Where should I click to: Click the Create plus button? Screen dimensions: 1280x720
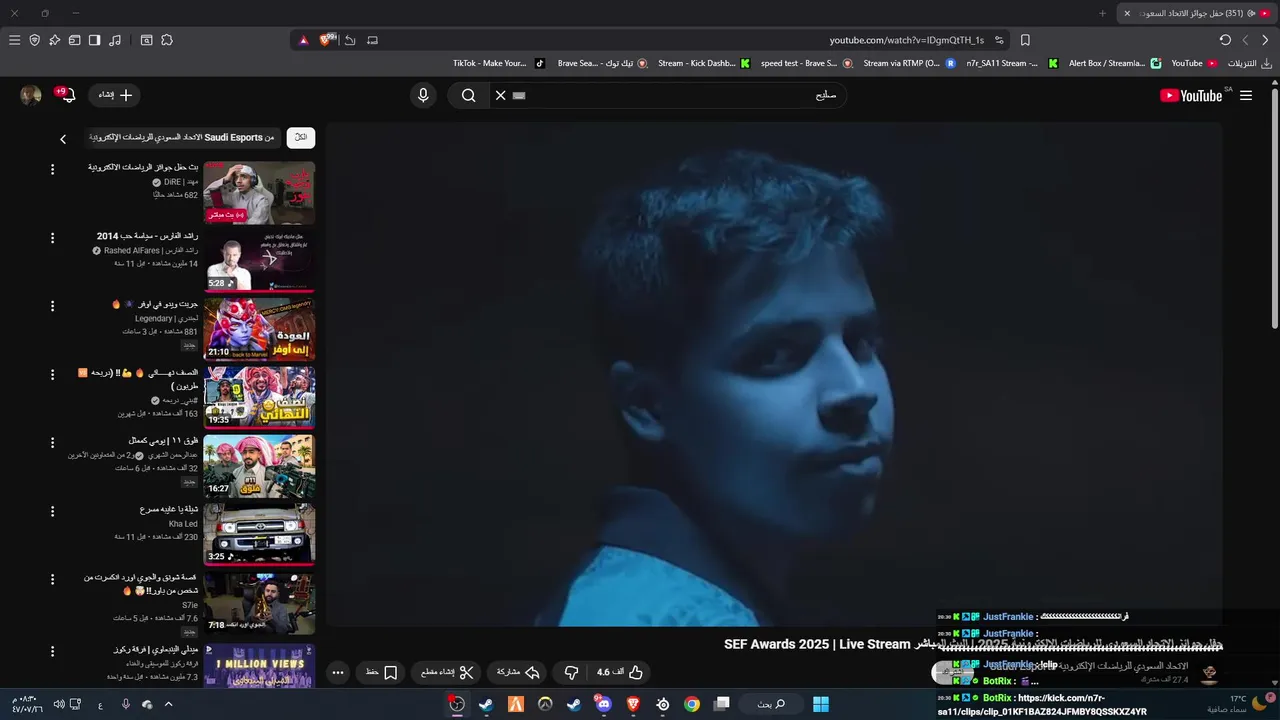click(115, 95)
